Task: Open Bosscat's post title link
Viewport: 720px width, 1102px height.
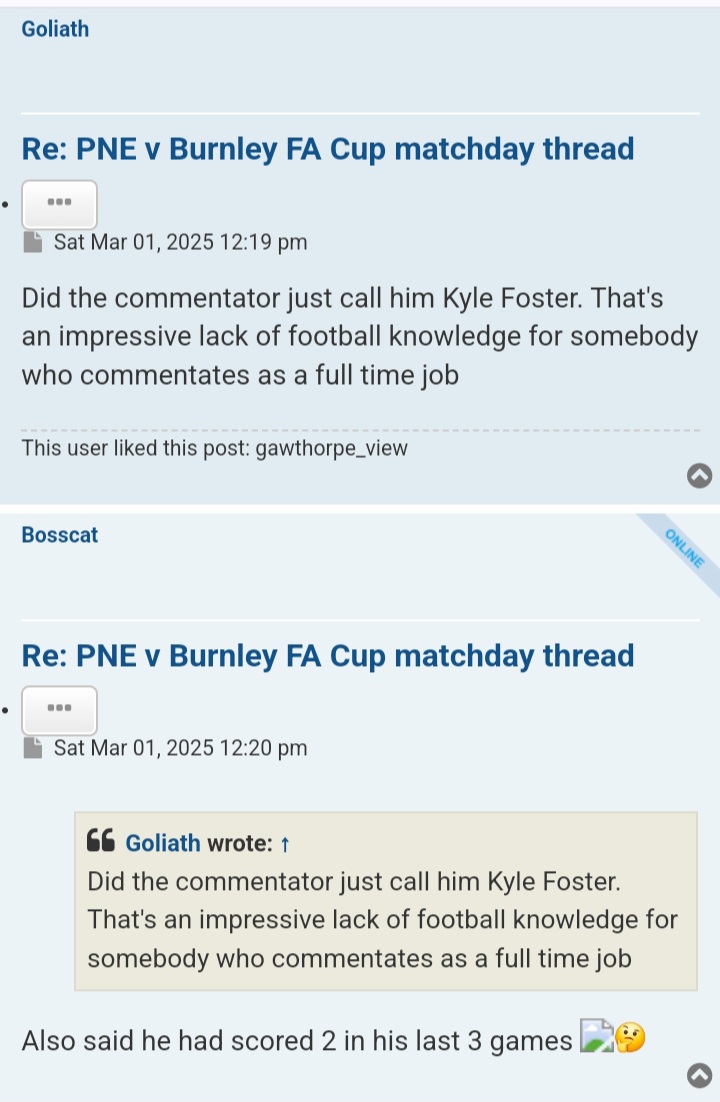Action: pos(328,656)
